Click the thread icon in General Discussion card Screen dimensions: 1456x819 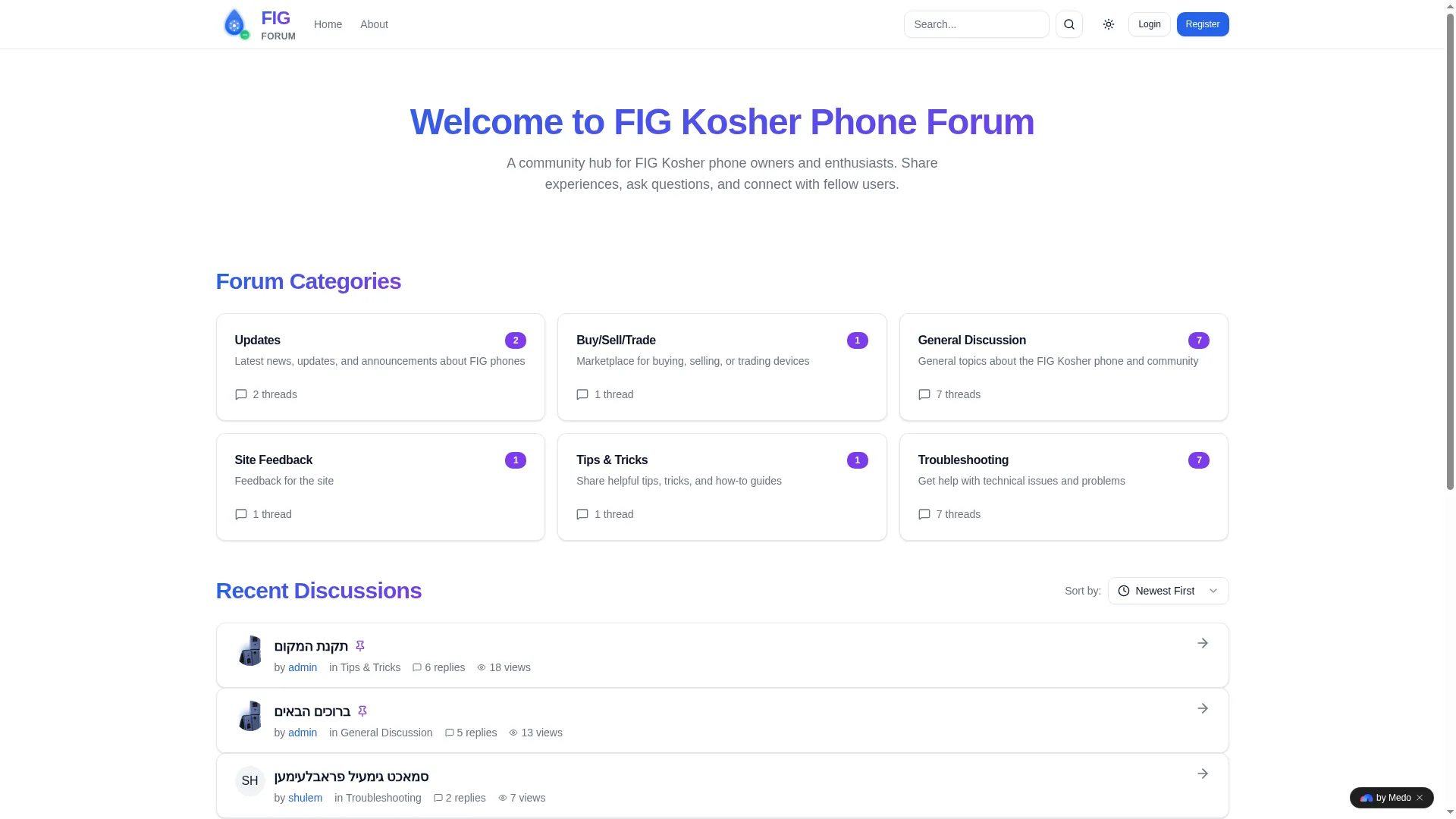[x=924, y=394]
